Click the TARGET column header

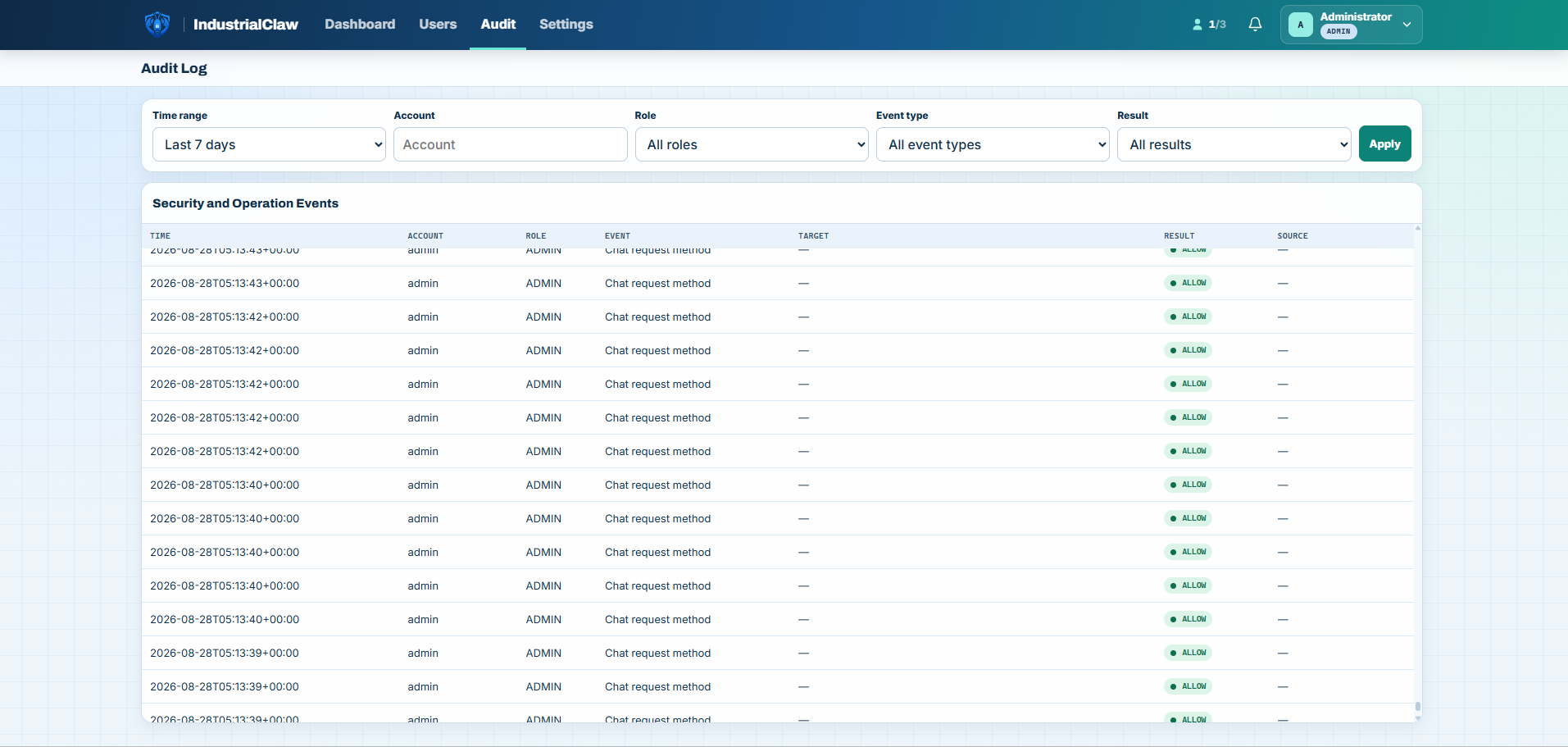(x=813, y=236)
